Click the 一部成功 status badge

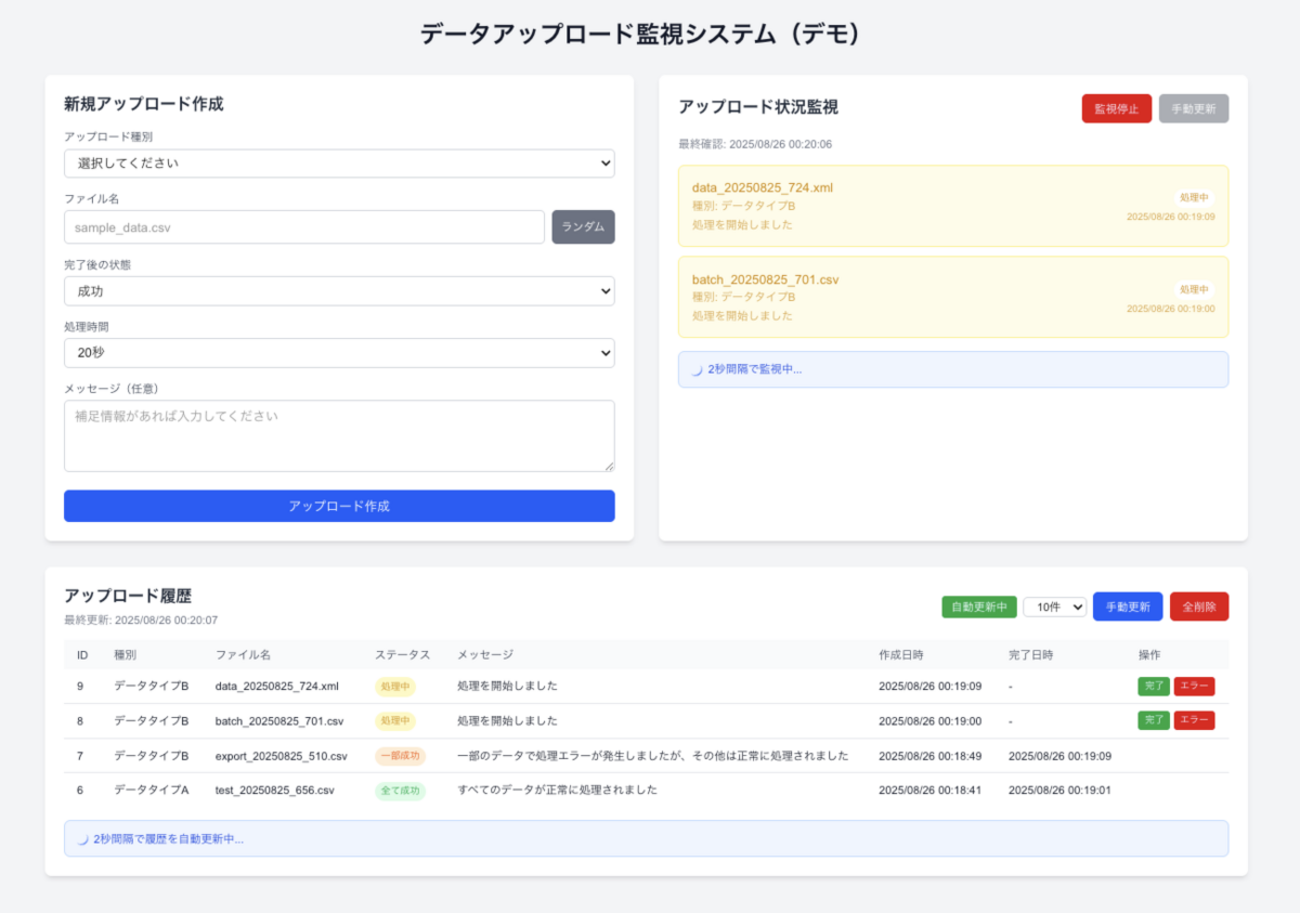[x=400, y=756]
